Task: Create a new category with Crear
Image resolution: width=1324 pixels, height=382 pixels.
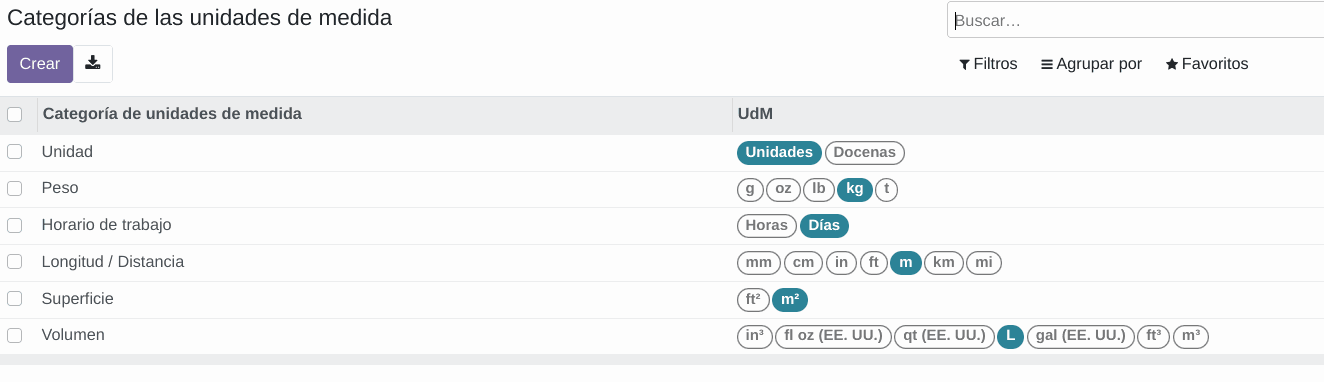Action: coord(40,64)
